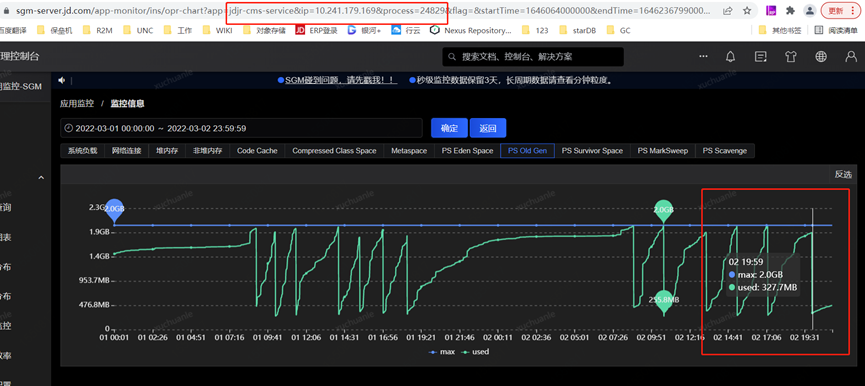This screenshot has width=865, height=386.
Task: Open the Nexus Repository bookmark
Action: [x=471, y=31]
